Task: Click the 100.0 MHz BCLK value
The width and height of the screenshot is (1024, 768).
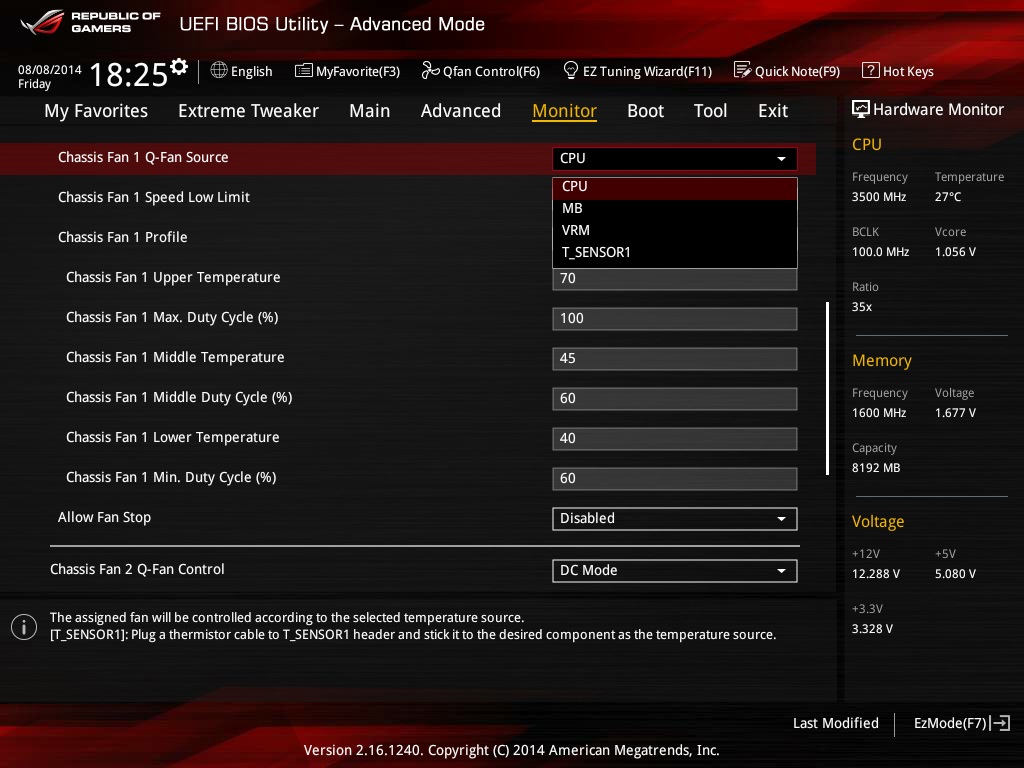Action: click(x=880, y=252)
